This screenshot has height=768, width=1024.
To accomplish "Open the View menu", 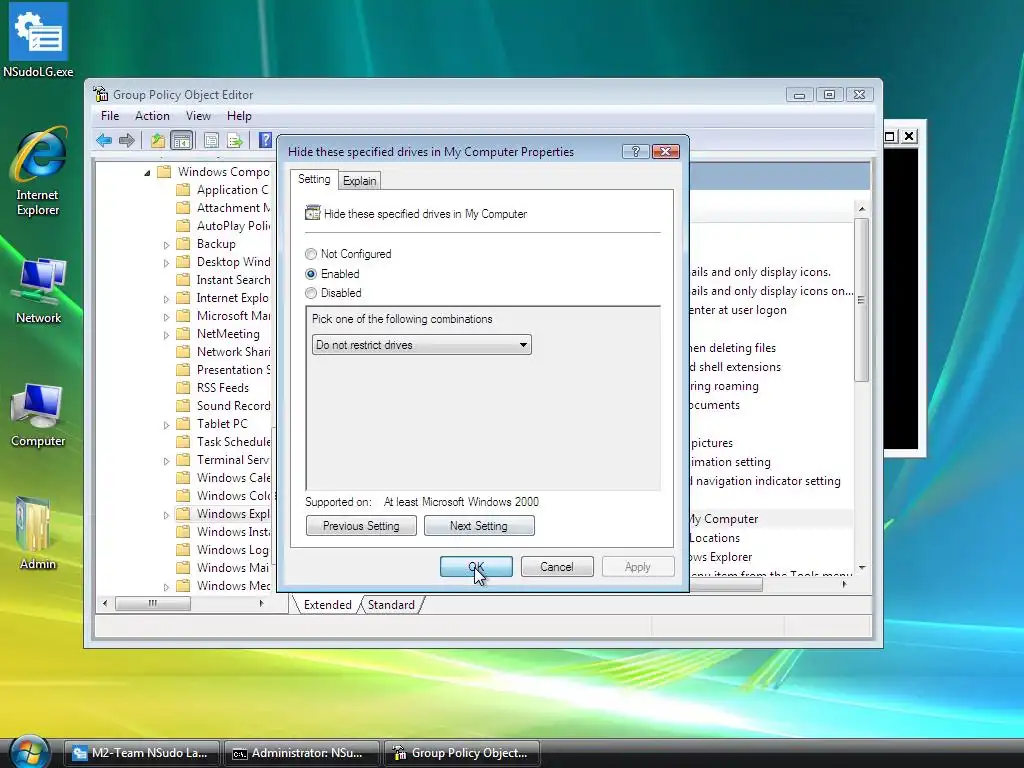I will [198, 116].
